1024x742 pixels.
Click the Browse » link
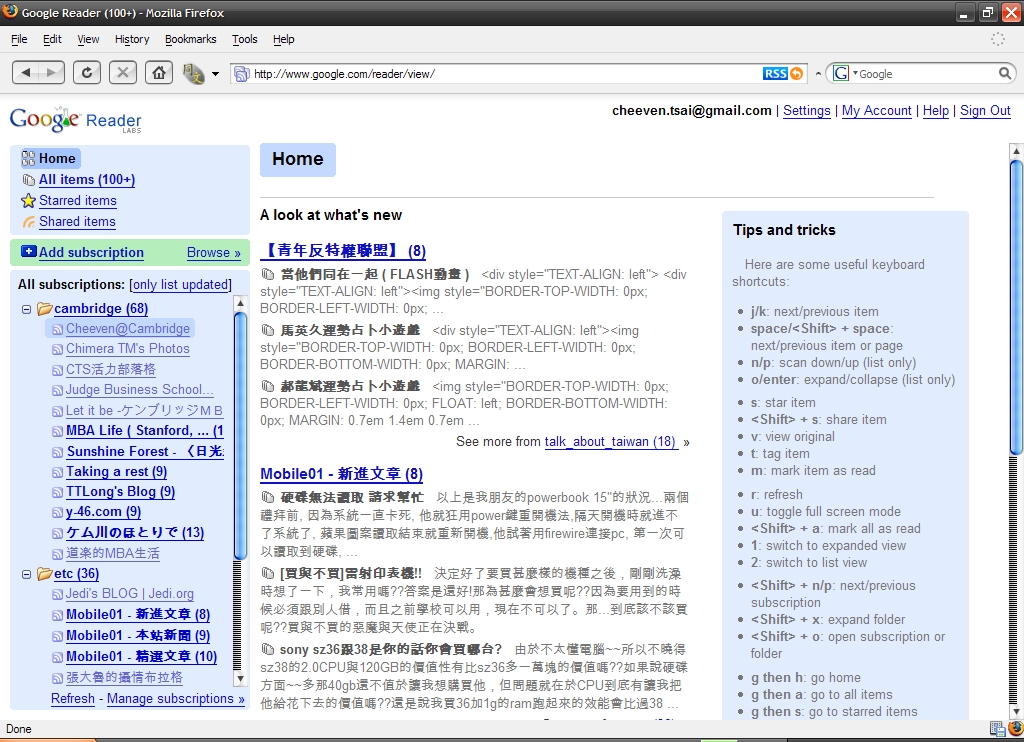(214, 253)
